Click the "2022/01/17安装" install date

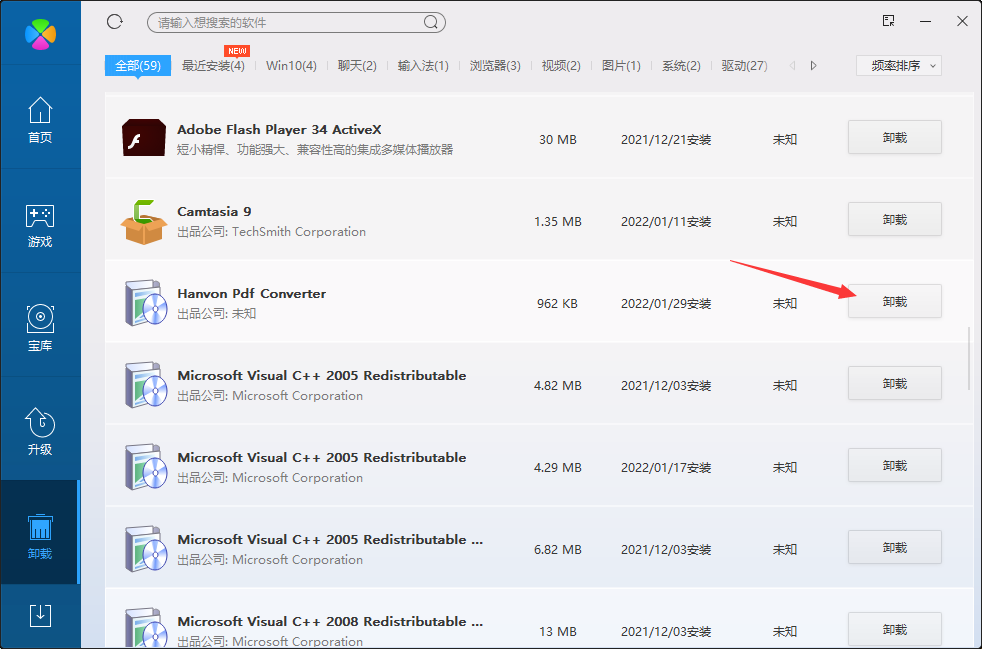pos(666,468)
